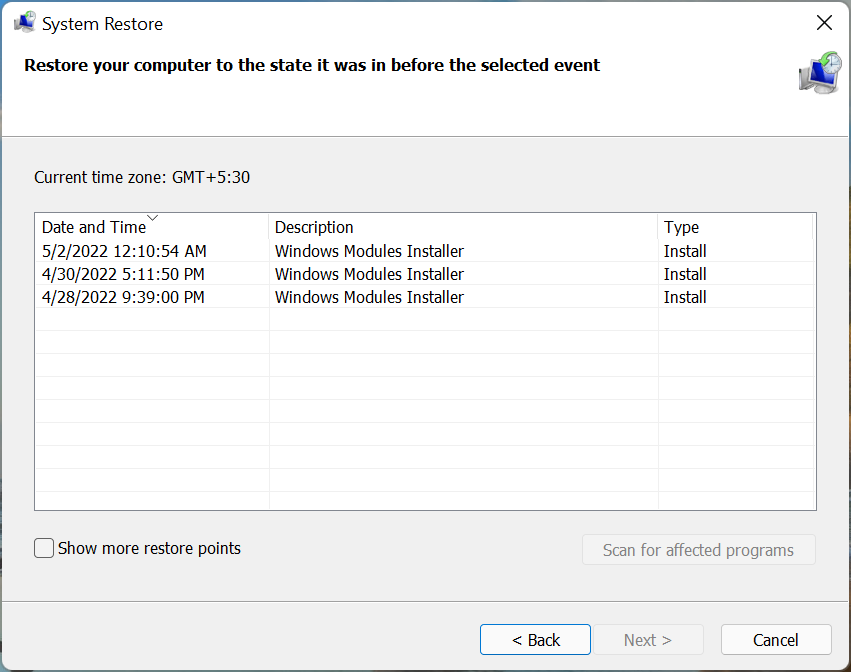Sort restore points by Type column
Viewport: 851px width, 672px height.
682,227
